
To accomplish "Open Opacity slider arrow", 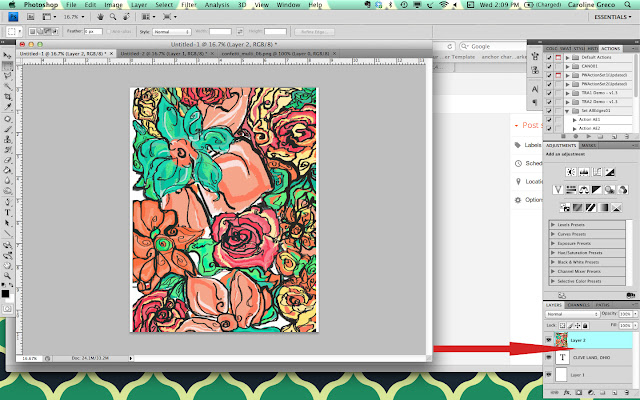I will (x=636, y=314).
